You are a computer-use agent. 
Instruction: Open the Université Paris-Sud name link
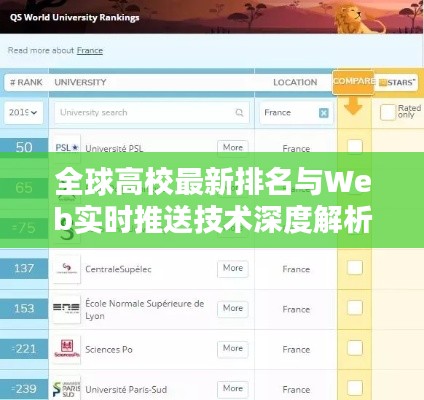coord(126,390)
